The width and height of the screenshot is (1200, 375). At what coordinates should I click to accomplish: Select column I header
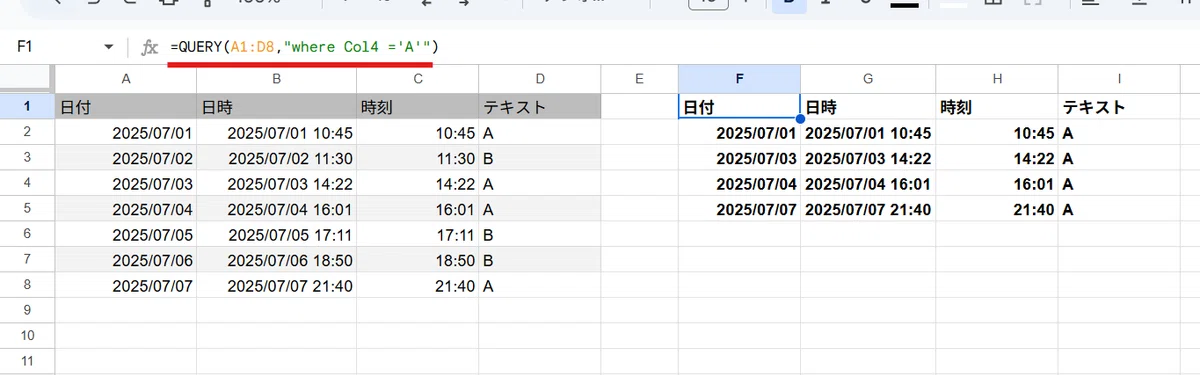point(1120,79)
